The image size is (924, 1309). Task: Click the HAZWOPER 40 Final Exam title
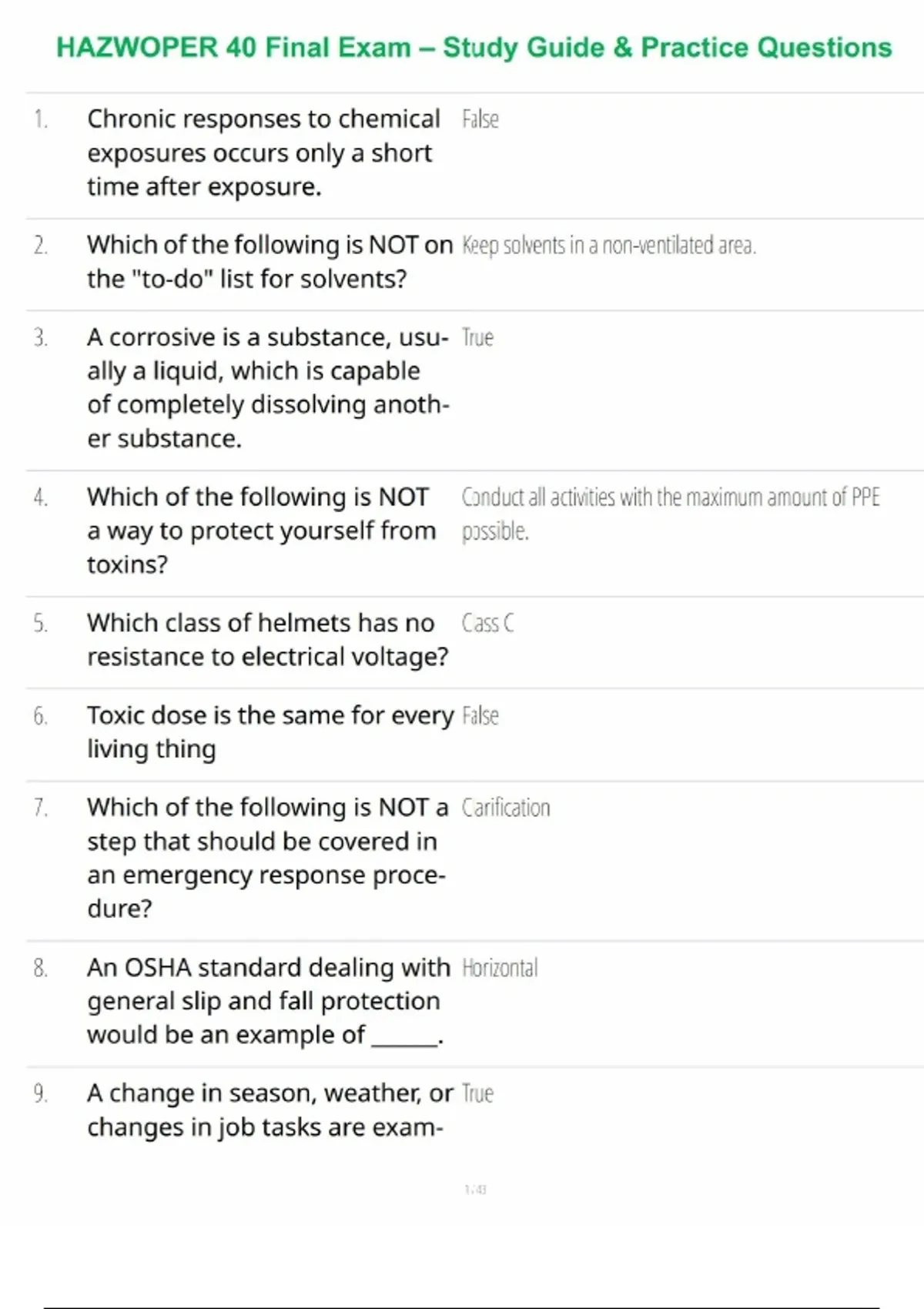pyautogui.click(x=474, y=48)
